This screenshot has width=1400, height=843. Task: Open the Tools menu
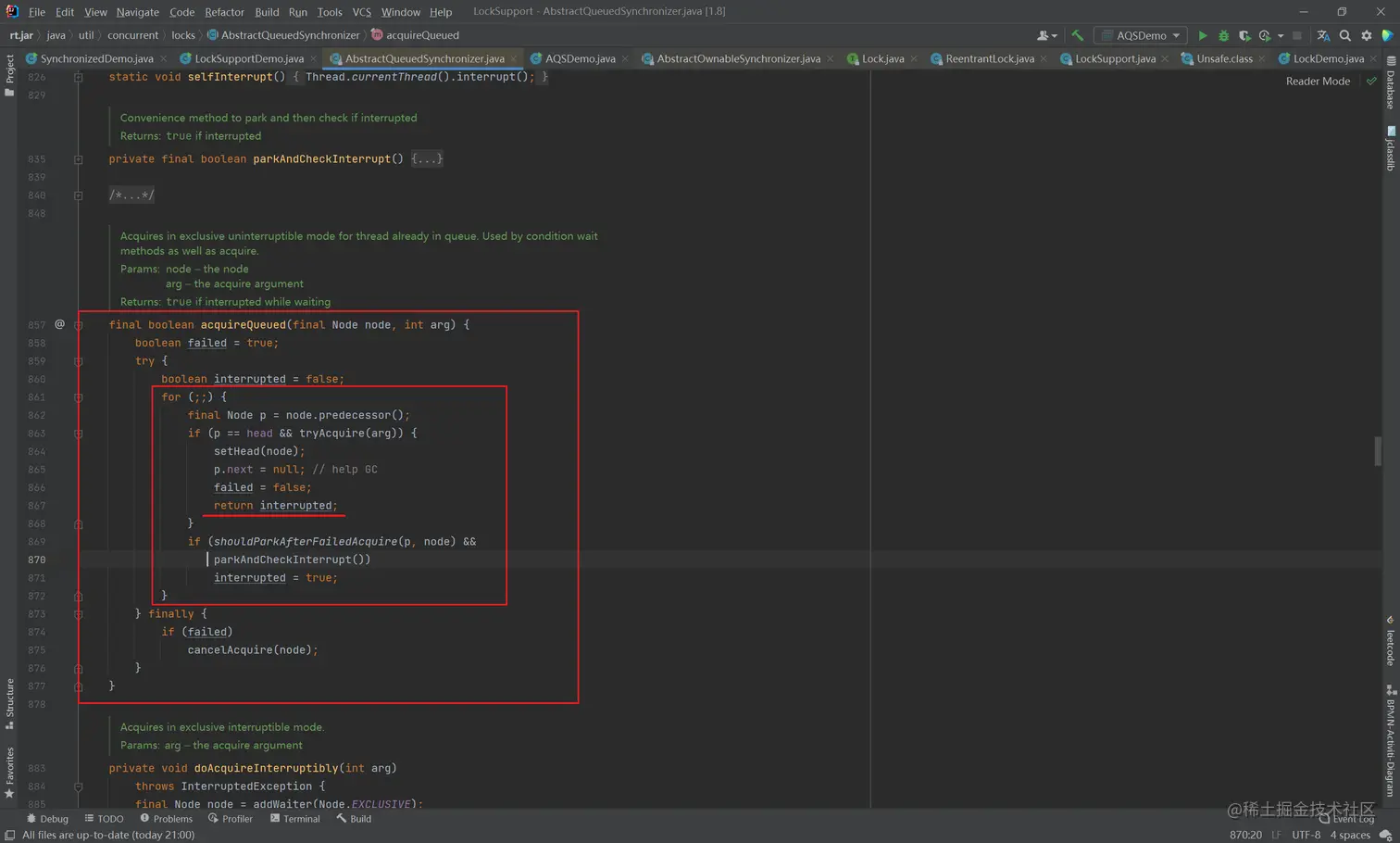click(330, 12)
